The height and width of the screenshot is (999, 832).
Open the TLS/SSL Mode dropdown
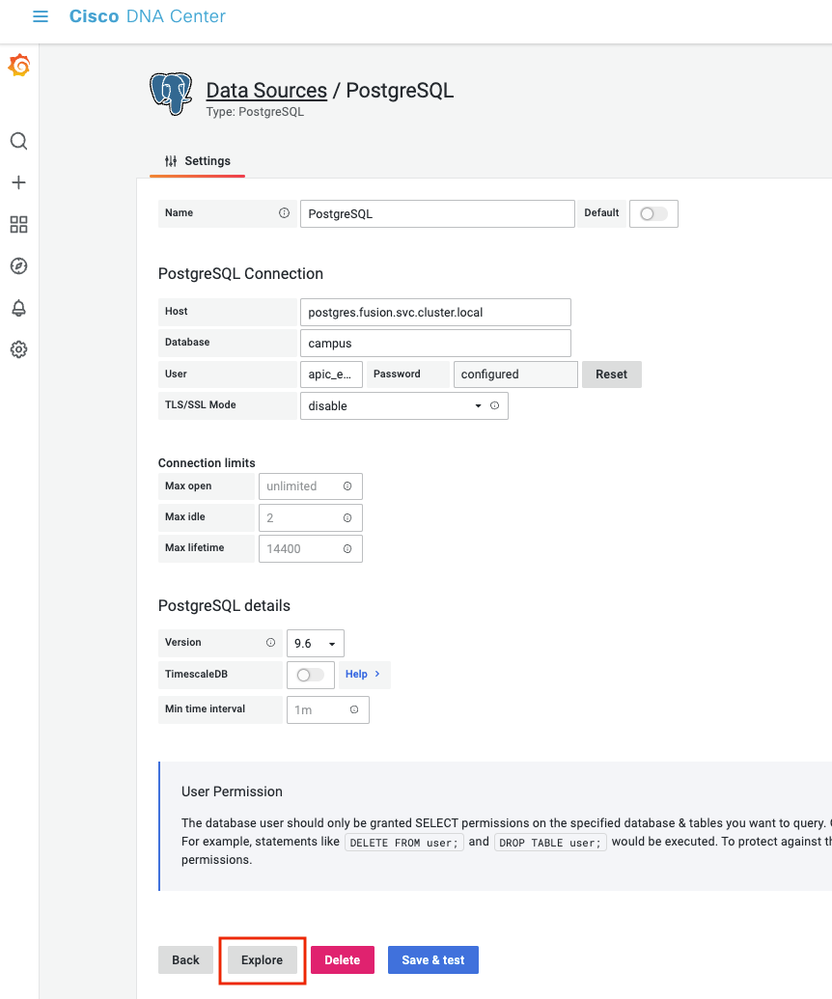[404, 406]
